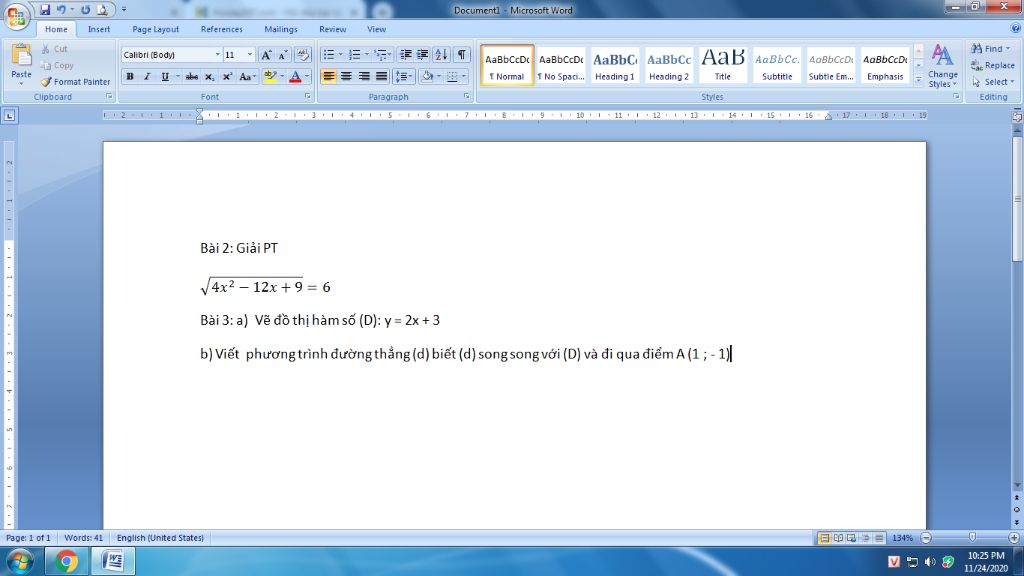Screen dimensions: 1024x576
Task: Apply Heading 1 style
Action: coord(615,65)
